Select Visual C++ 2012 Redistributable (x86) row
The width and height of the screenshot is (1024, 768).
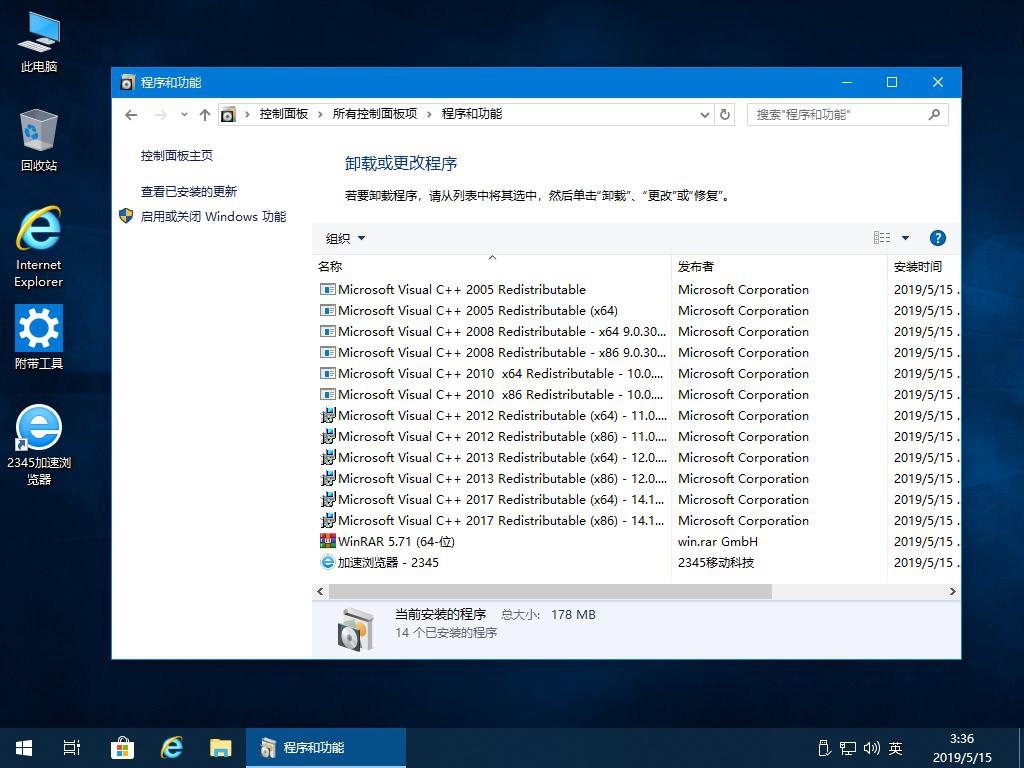click(x=636, y=436)
